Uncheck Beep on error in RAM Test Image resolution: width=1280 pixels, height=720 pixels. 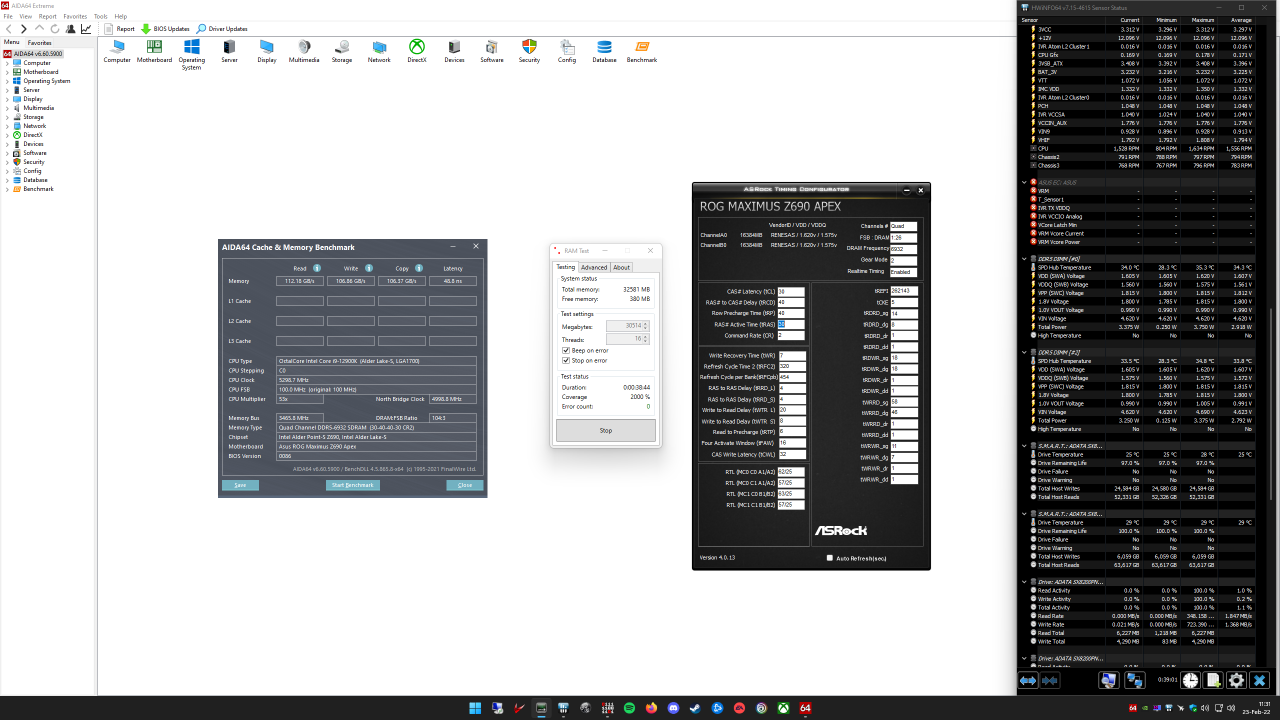click(x=567, y=350)
